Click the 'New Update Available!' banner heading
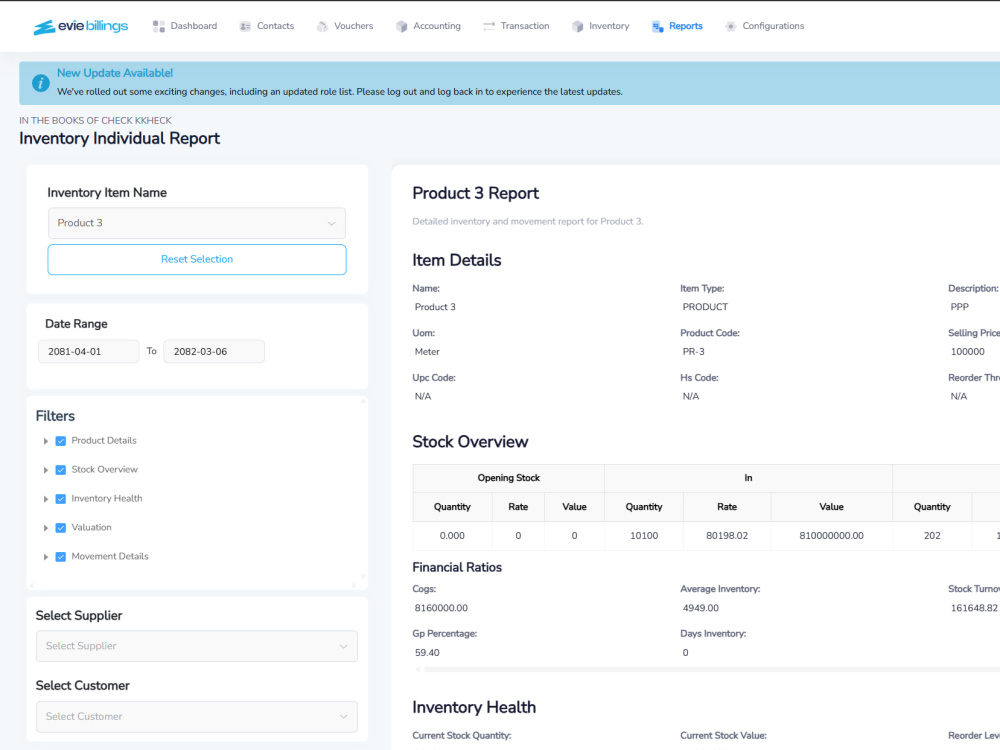This screenshot has width=1000, height=750. click(x=115, y=73)
